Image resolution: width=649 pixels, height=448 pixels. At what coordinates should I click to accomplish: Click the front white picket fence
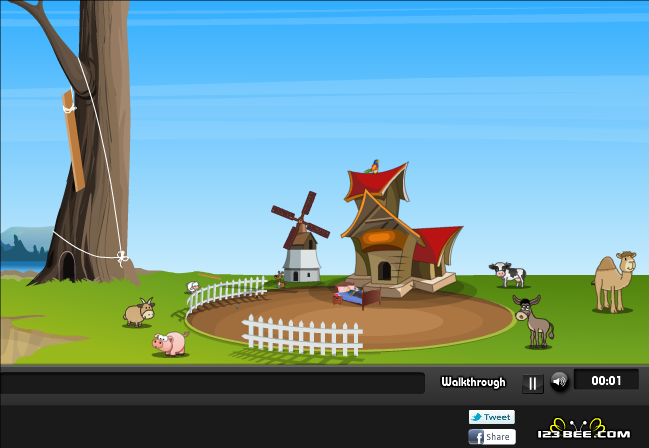click(x=303, y=336)
